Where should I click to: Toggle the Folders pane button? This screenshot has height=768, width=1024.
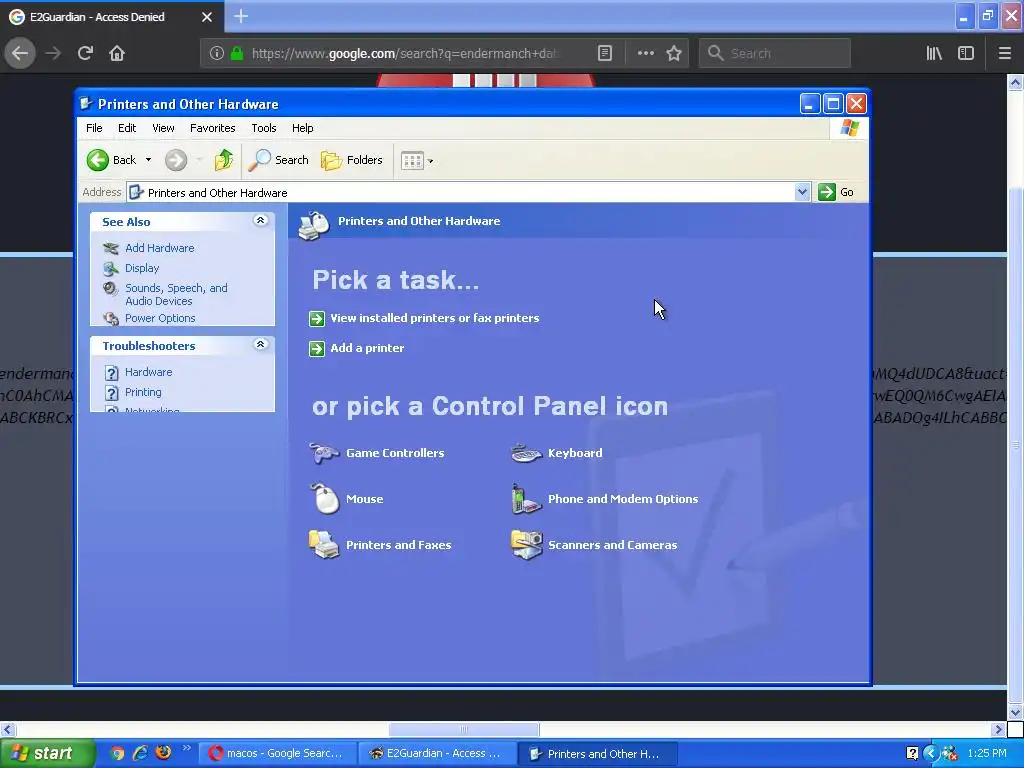[352, 160]
